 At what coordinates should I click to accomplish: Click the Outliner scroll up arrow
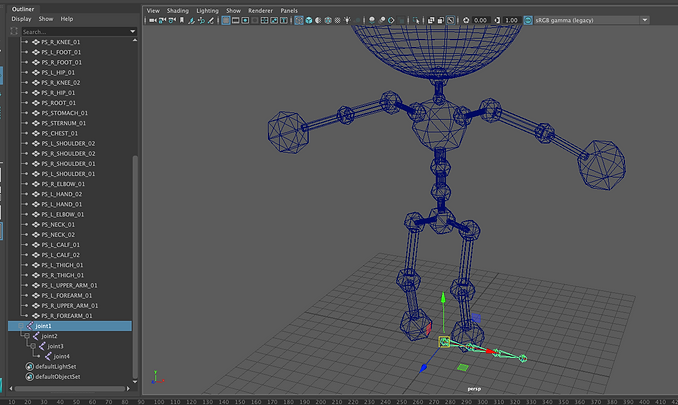[135, 40]
